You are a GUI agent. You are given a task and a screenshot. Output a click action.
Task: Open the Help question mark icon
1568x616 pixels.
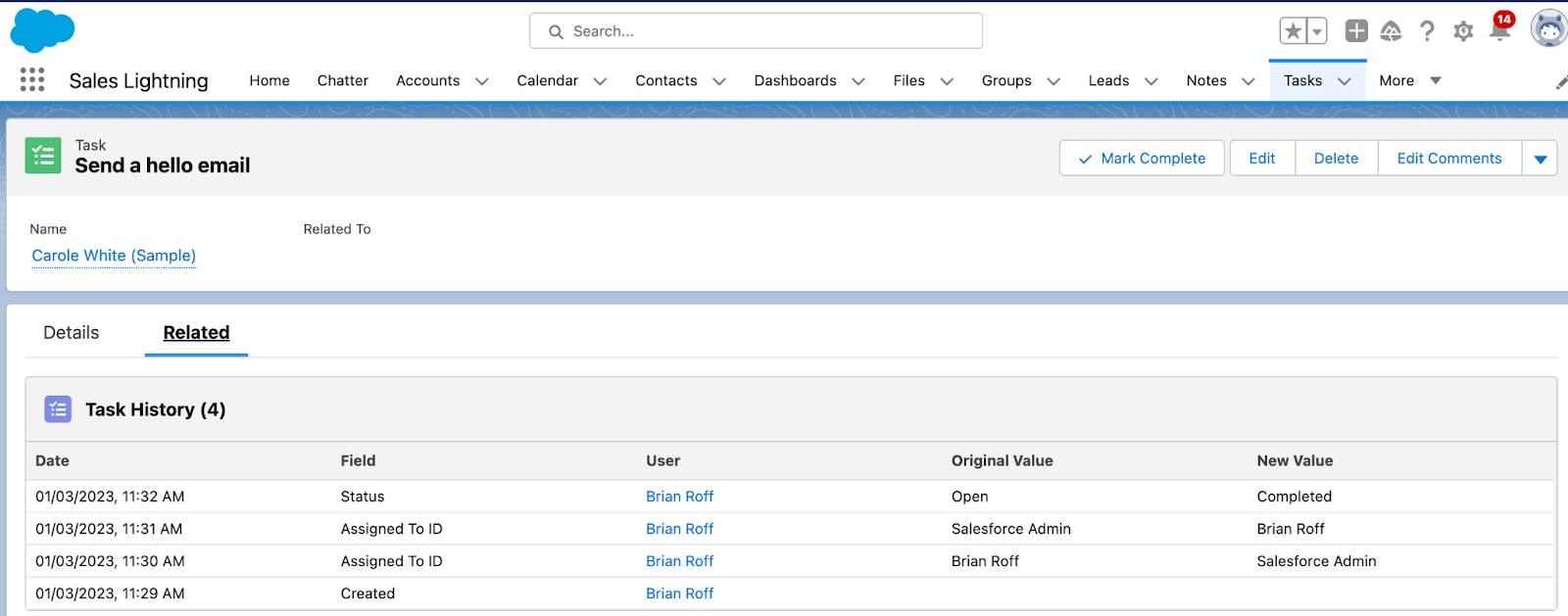[1427, 31]
